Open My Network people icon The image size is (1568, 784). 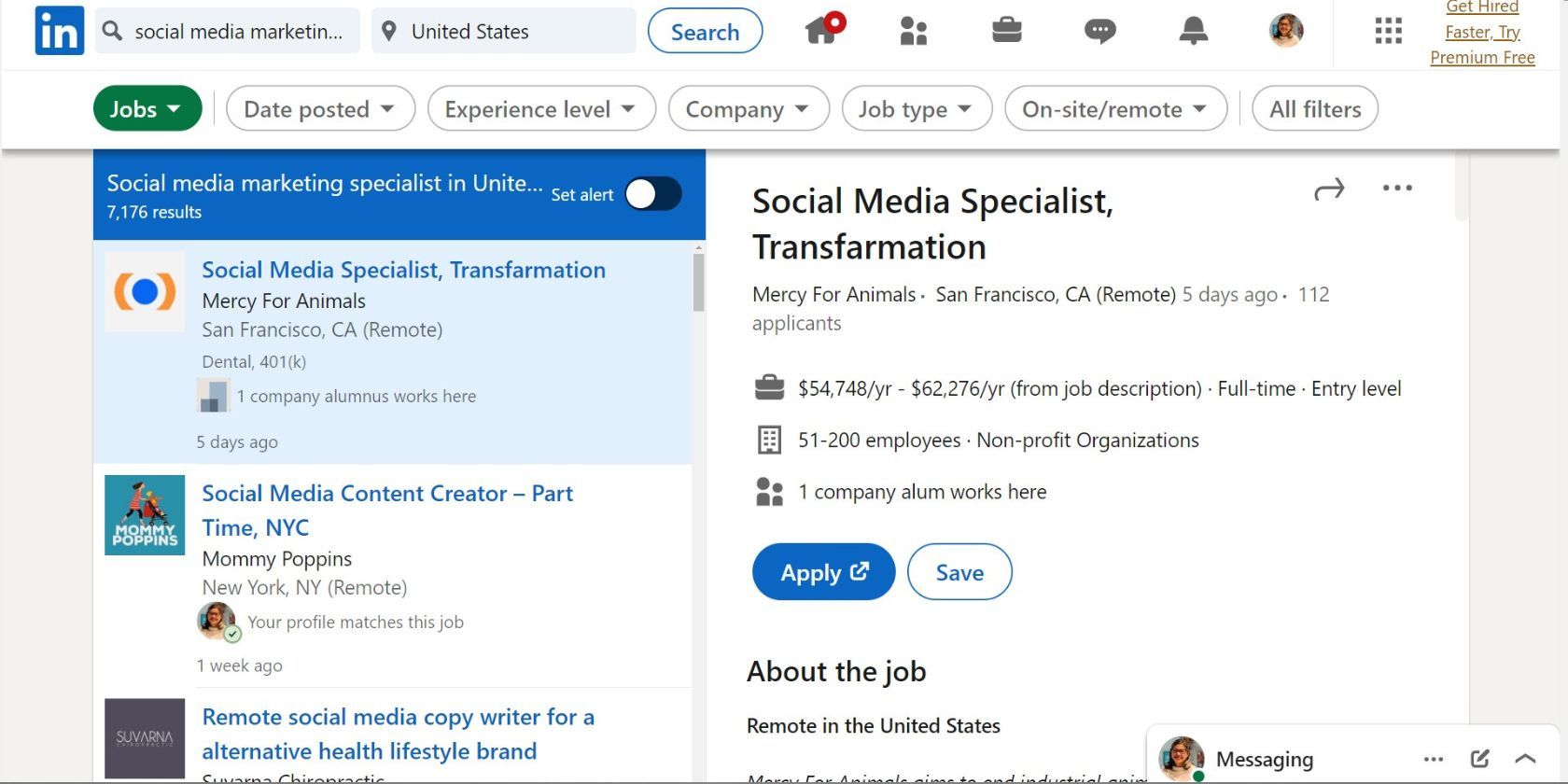pyautogui.click(x=914, y=31)
